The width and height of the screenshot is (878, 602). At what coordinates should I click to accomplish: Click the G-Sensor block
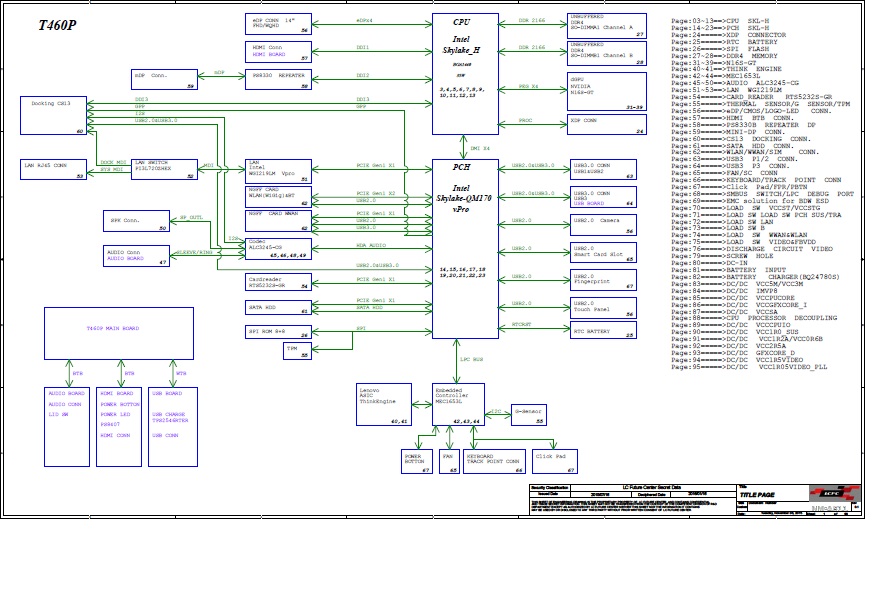point(529,415)
